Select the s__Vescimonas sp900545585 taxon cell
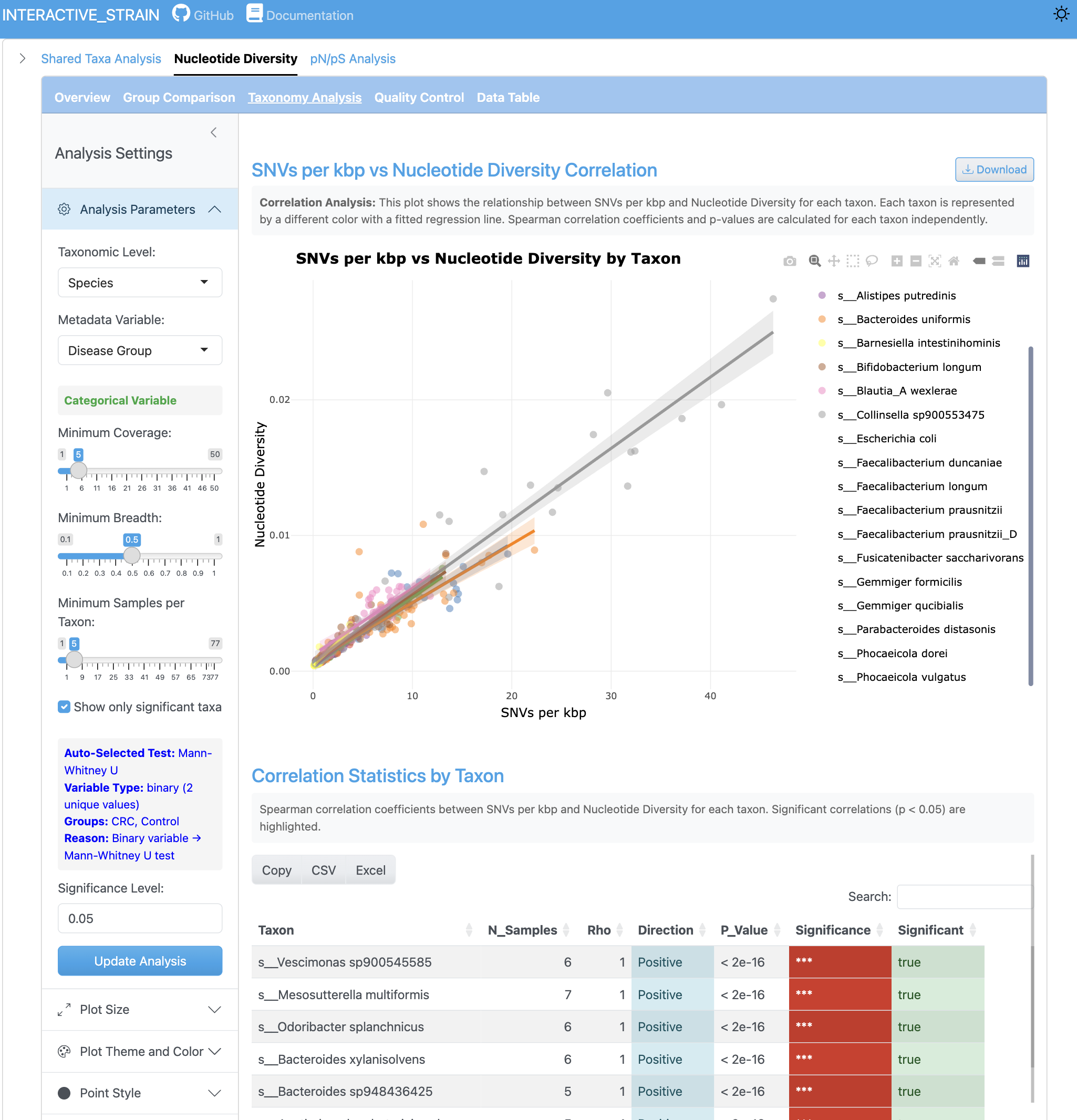Viewport: 1077px width, 1120px height. tap(366, 962)
